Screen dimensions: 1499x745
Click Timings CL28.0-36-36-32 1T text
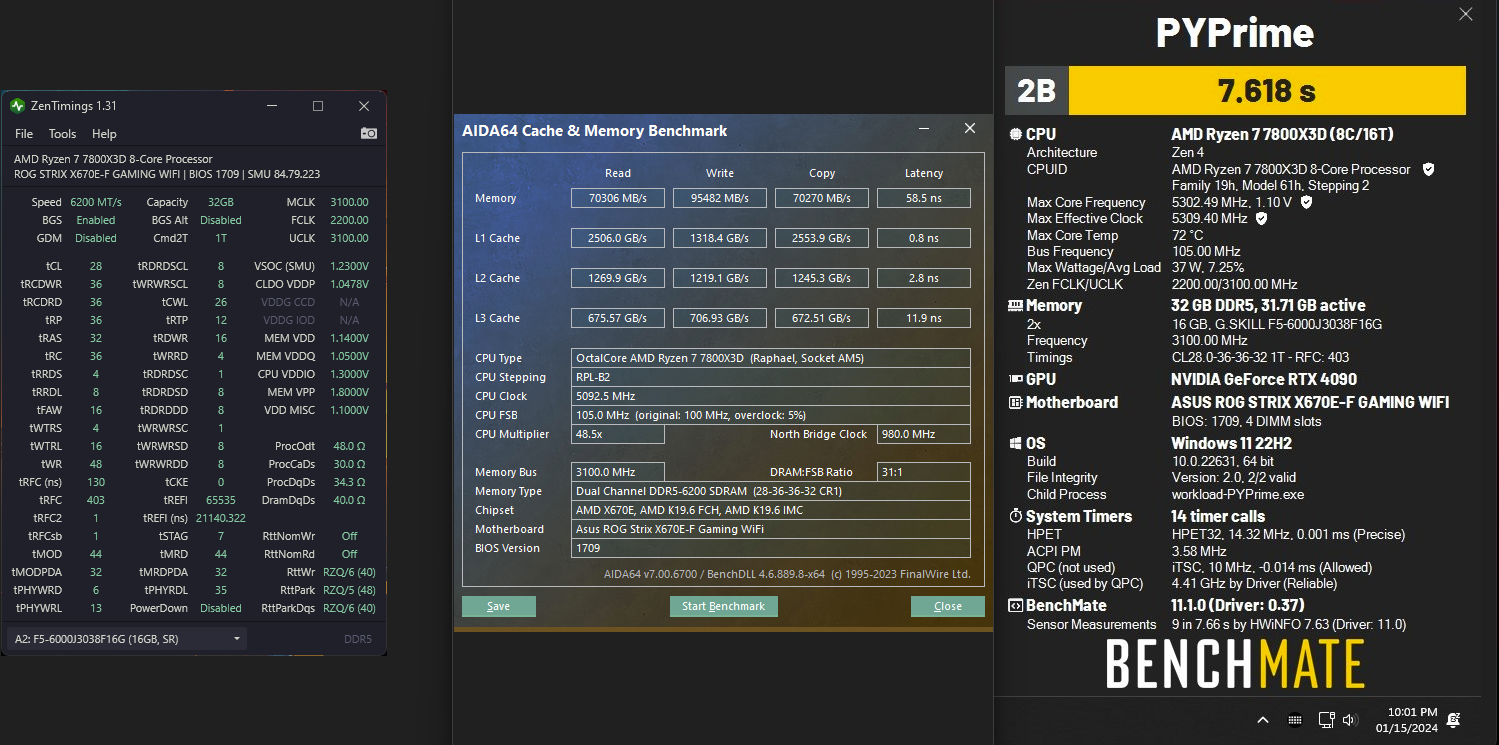pyautogui.click(x=1260, y=357)
